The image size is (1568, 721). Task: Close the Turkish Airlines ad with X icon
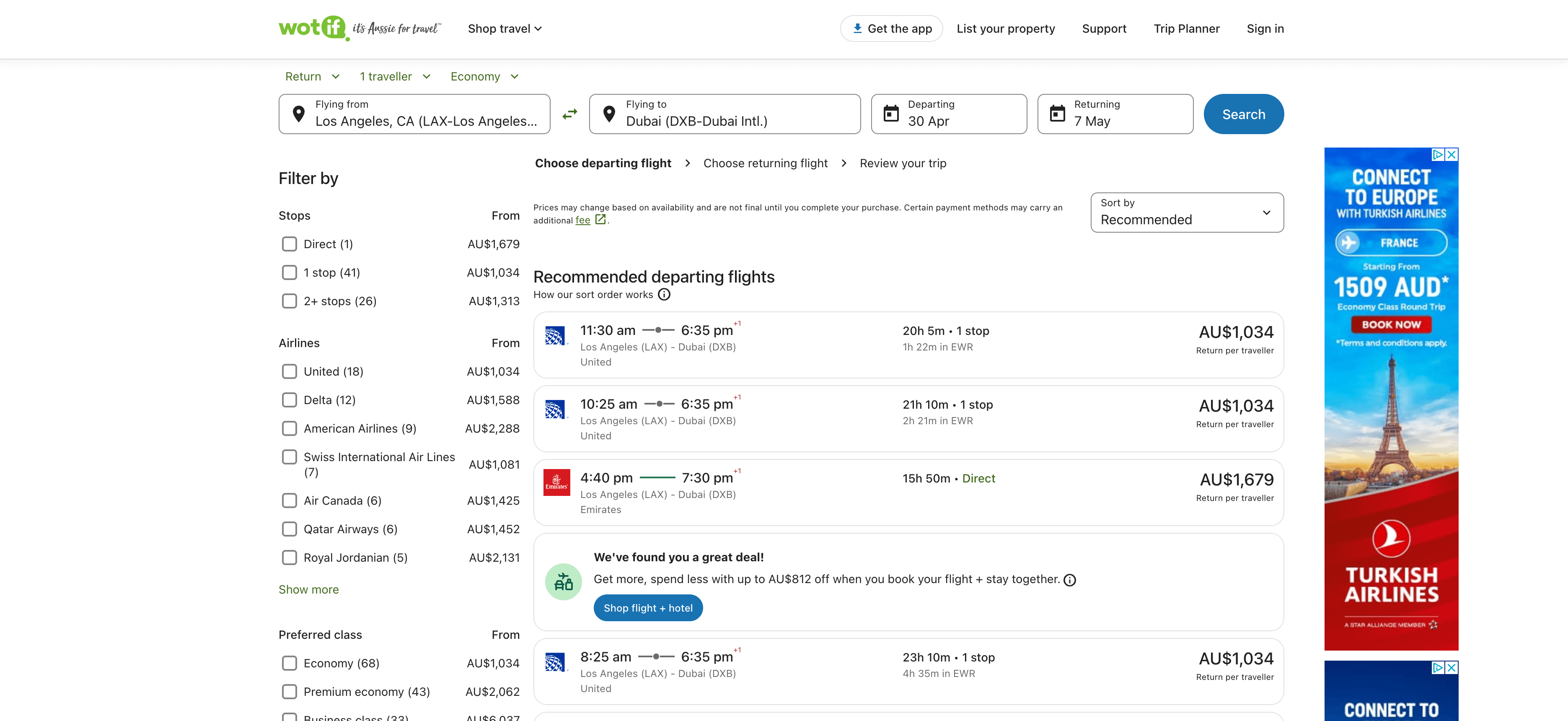1452,155
